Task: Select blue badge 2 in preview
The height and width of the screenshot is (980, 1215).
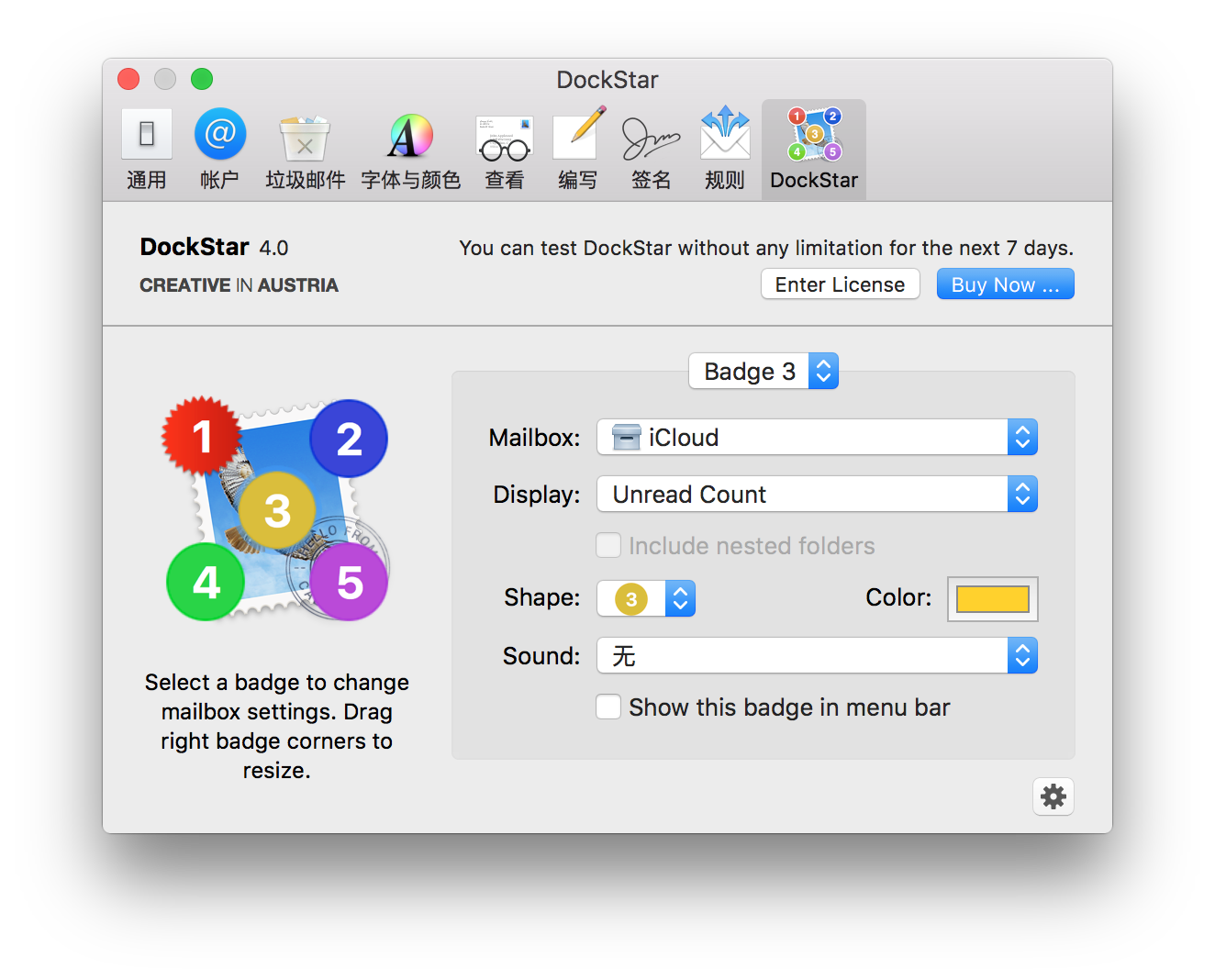Action: click(x=349, y=439)
